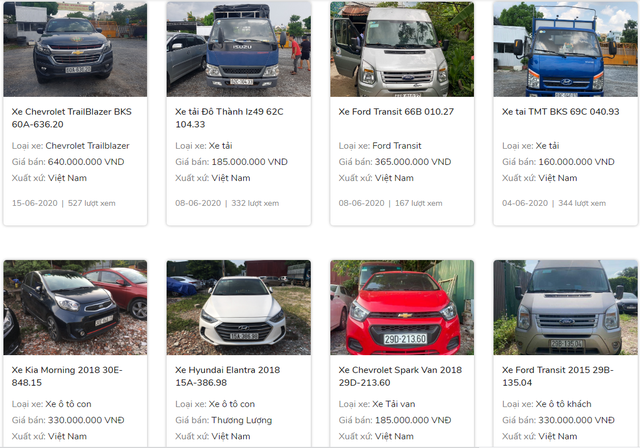Click the 15-06-2020 date on TrailBlazer card
The width and height of the screenshot is (640, 448).
click(x=35, y=203)
